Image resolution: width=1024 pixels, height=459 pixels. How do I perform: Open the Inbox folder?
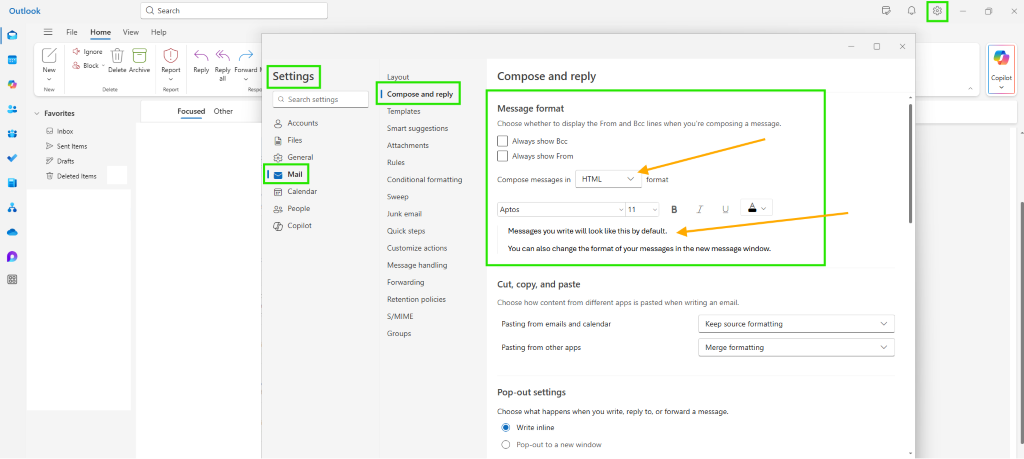pos(65,131)
